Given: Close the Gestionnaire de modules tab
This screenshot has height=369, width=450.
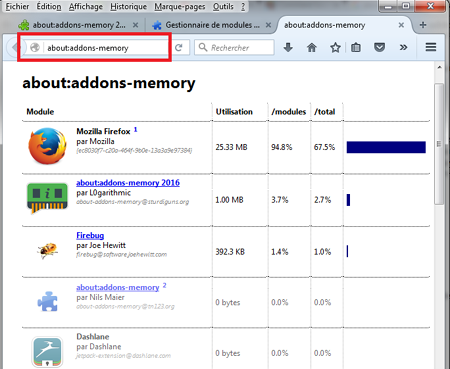Looking at the screenshot, I should (268, 25).
